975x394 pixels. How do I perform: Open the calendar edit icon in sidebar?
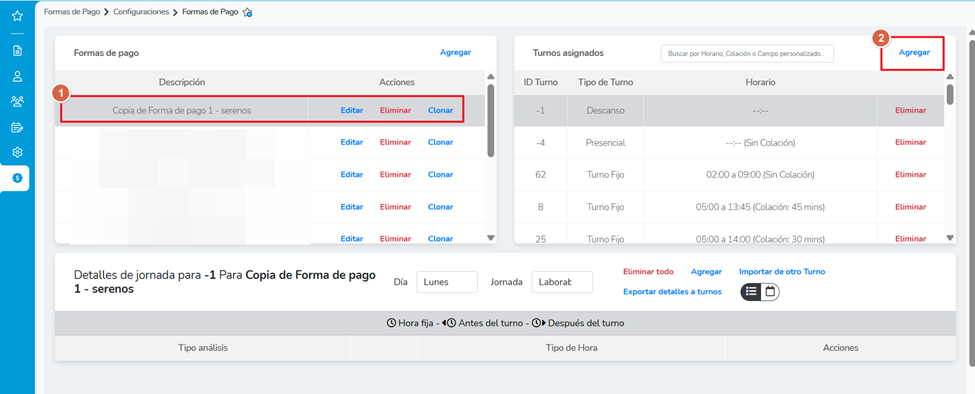point(17,127)
